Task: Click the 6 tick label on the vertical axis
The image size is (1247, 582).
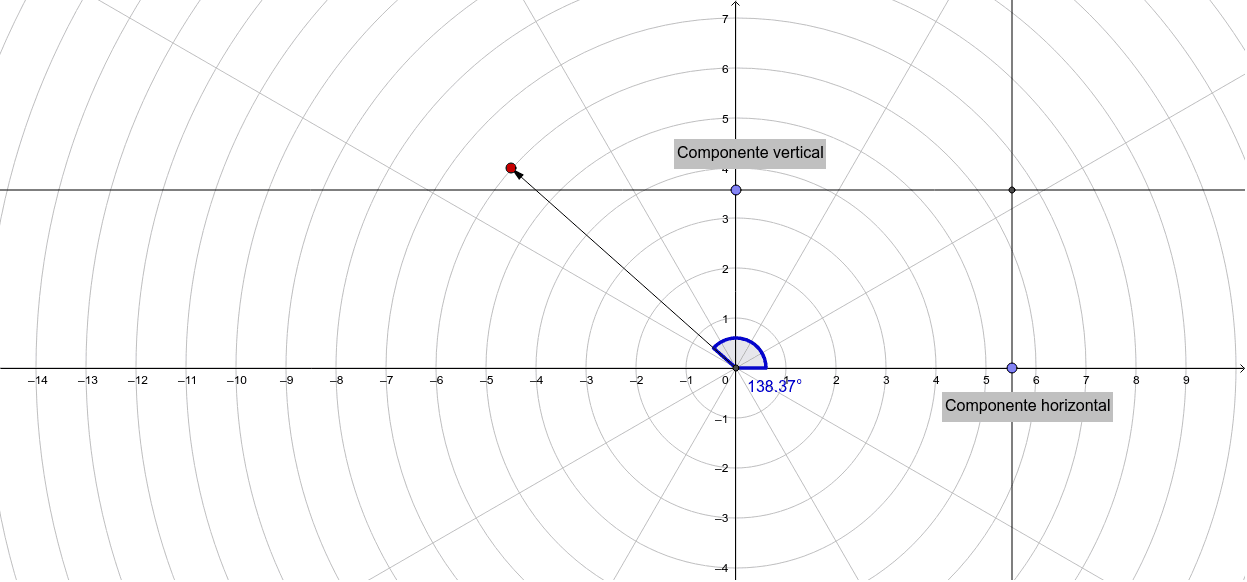Action: pyautogui.click(x=724, y=69)
